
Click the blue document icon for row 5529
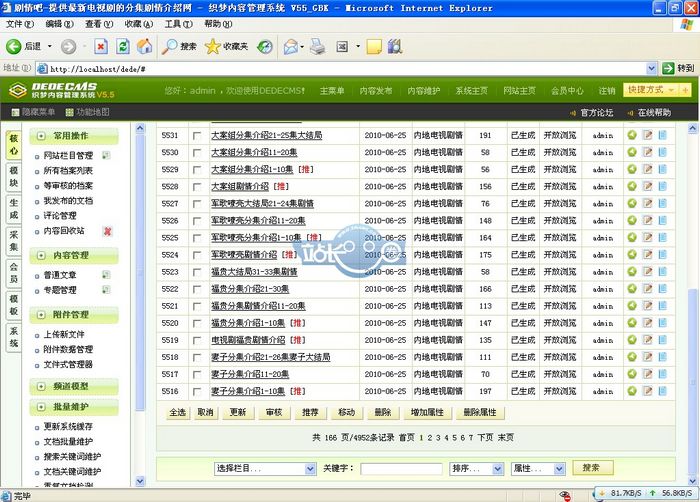[x=662, y=169]
